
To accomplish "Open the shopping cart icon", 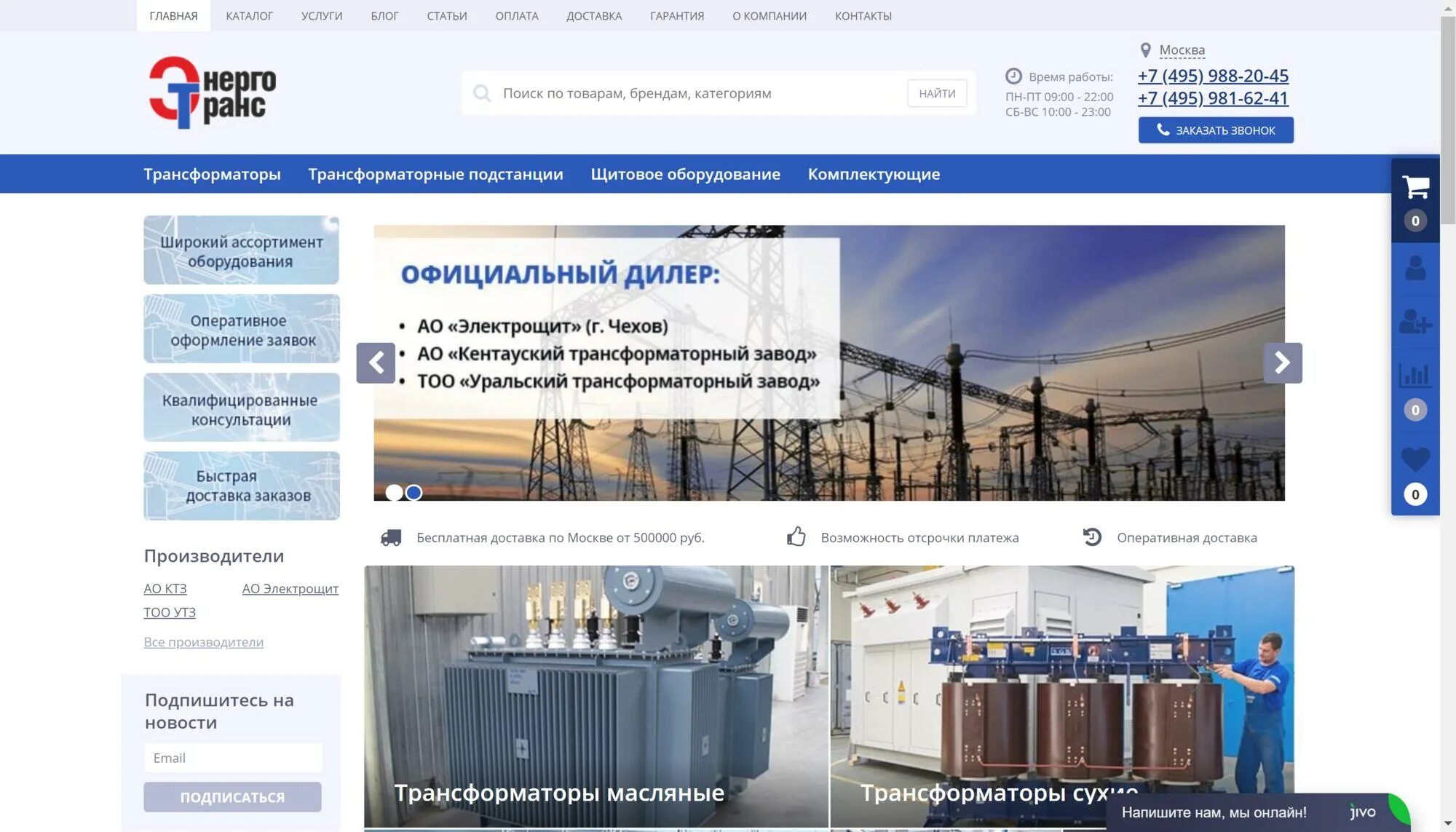I will [x=1415, y=188].
